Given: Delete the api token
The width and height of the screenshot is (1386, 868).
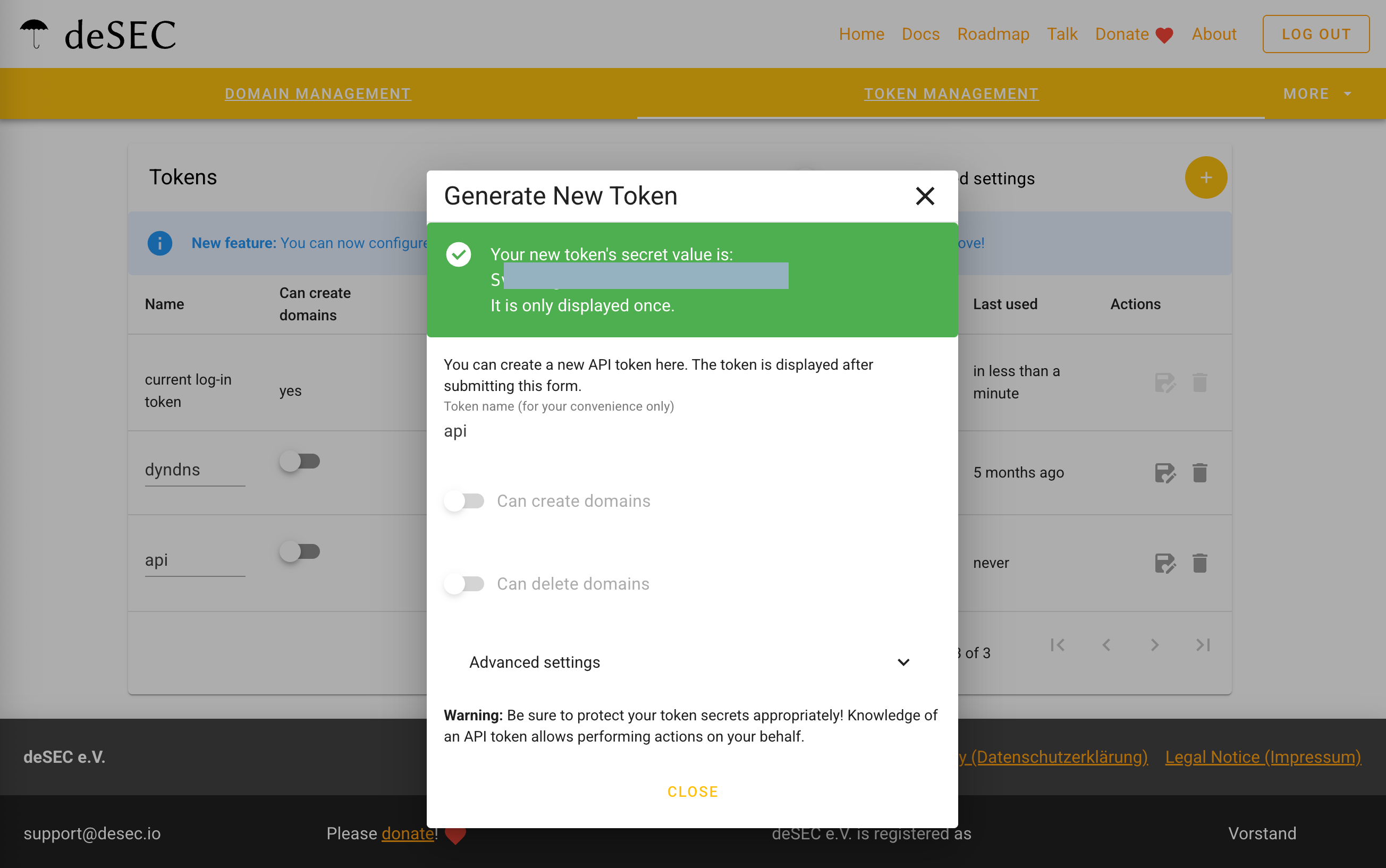Looking at the screenshot, I should coord(1199,563).
